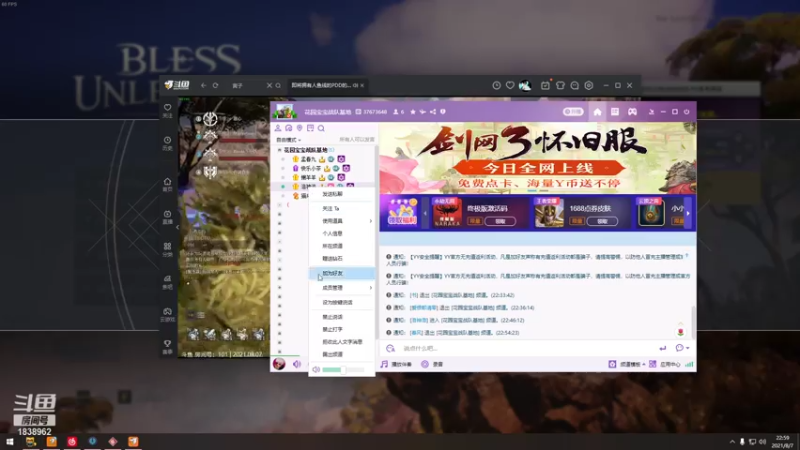Open the cloud gaming gamepad icon in Douyu sidebar
The image size is (800, 450).
(x=167, y=311)
